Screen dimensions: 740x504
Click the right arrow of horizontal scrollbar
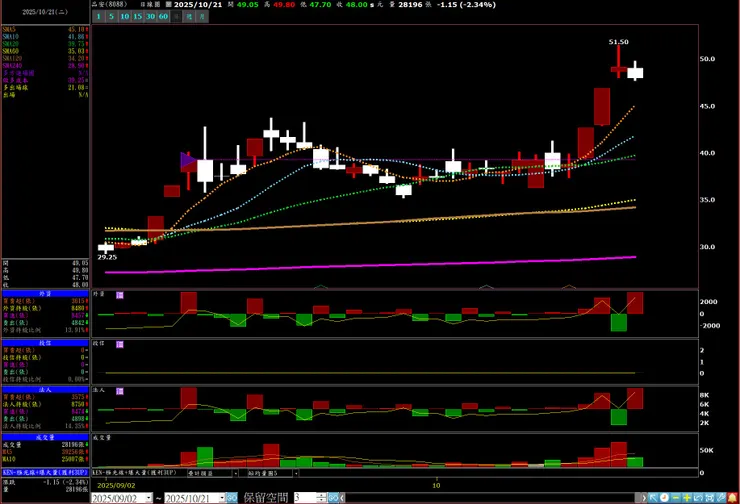point(644,498)
